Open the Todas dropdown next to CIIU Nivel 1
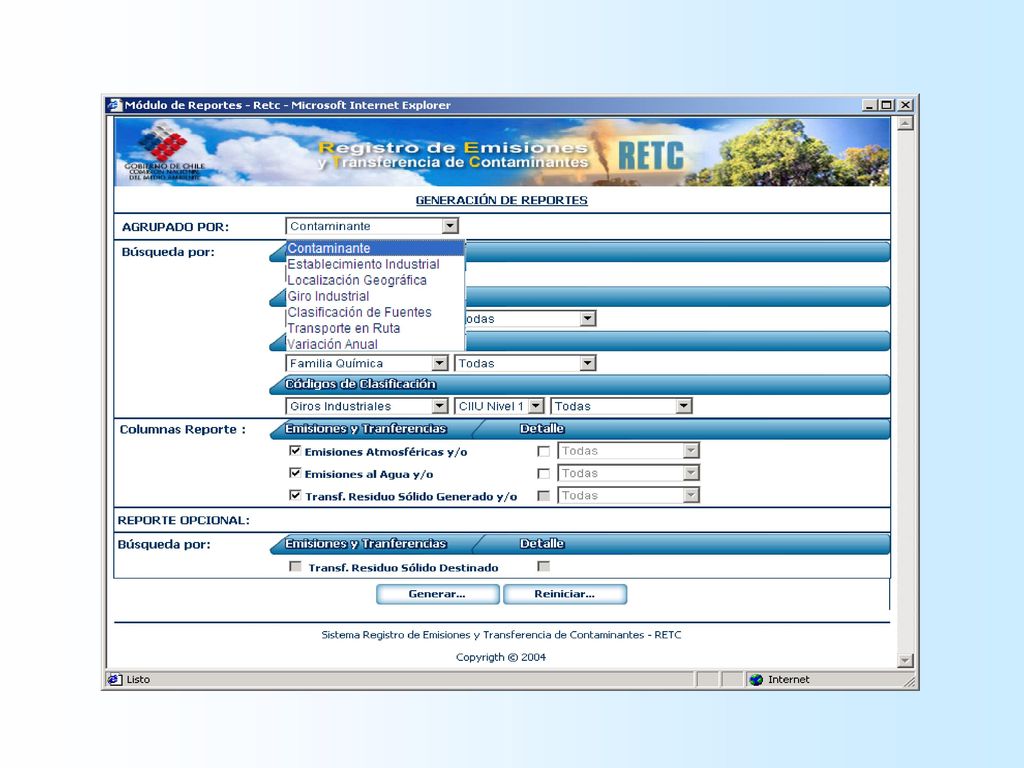Image resolution: width=1024 pixels, height=768 pixels. coord(621,406)
